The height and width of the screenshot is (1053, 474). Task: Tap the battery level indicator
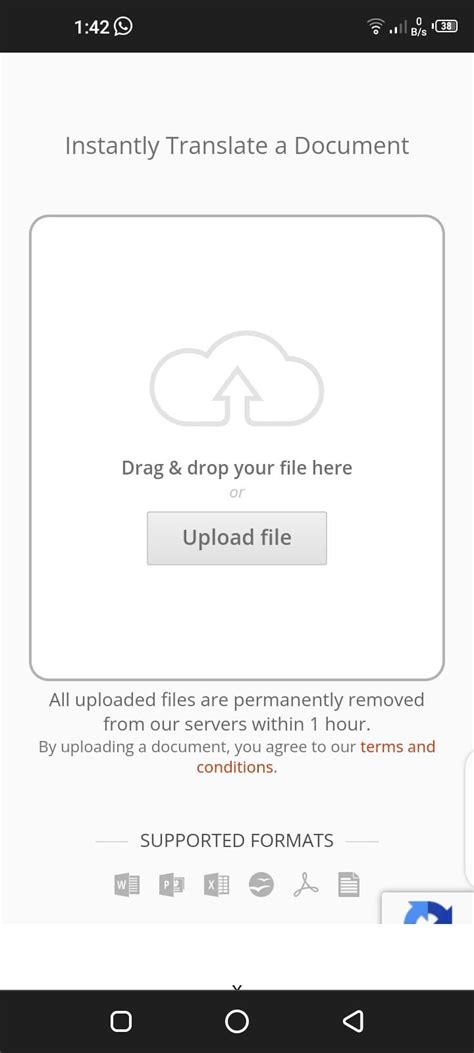[447, 27]
